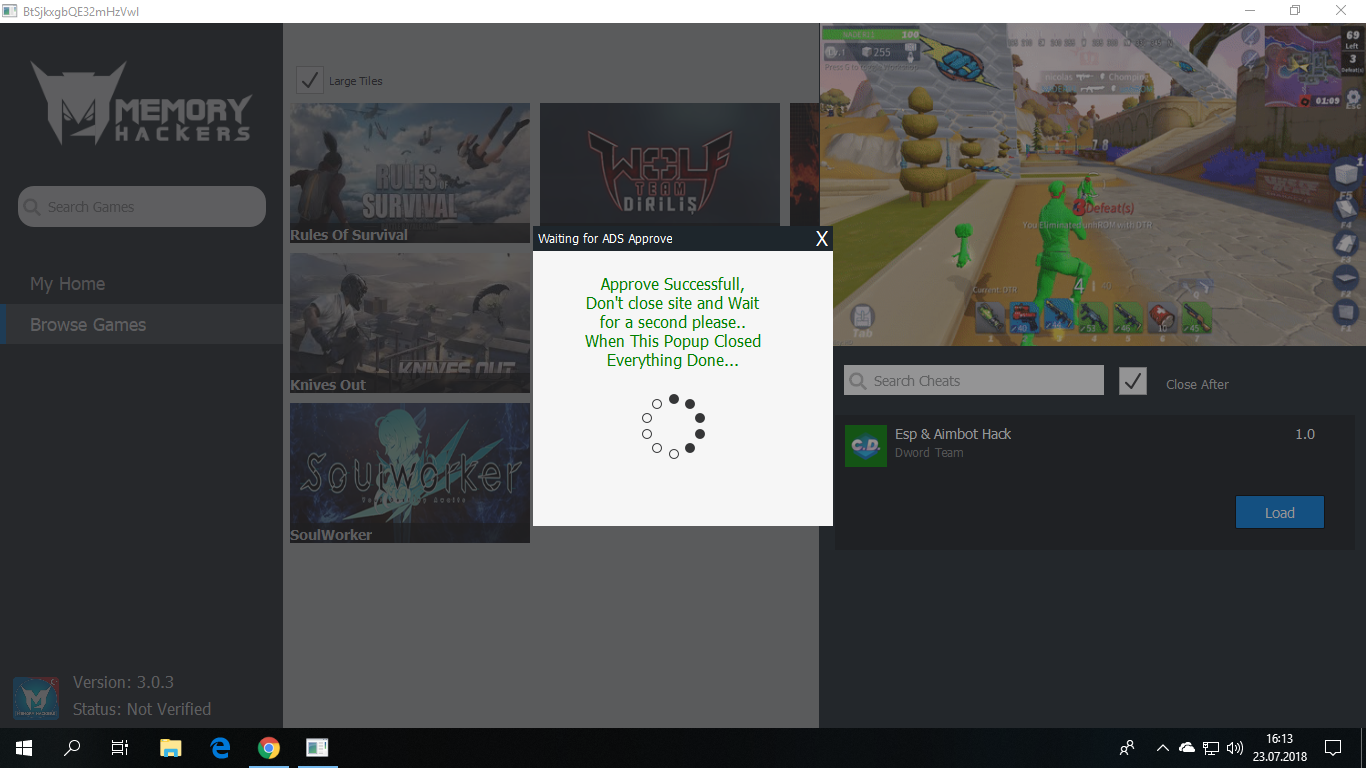Open the My Home section
The width and height of the screenshot is (1366, 768).
pos(67,284)
